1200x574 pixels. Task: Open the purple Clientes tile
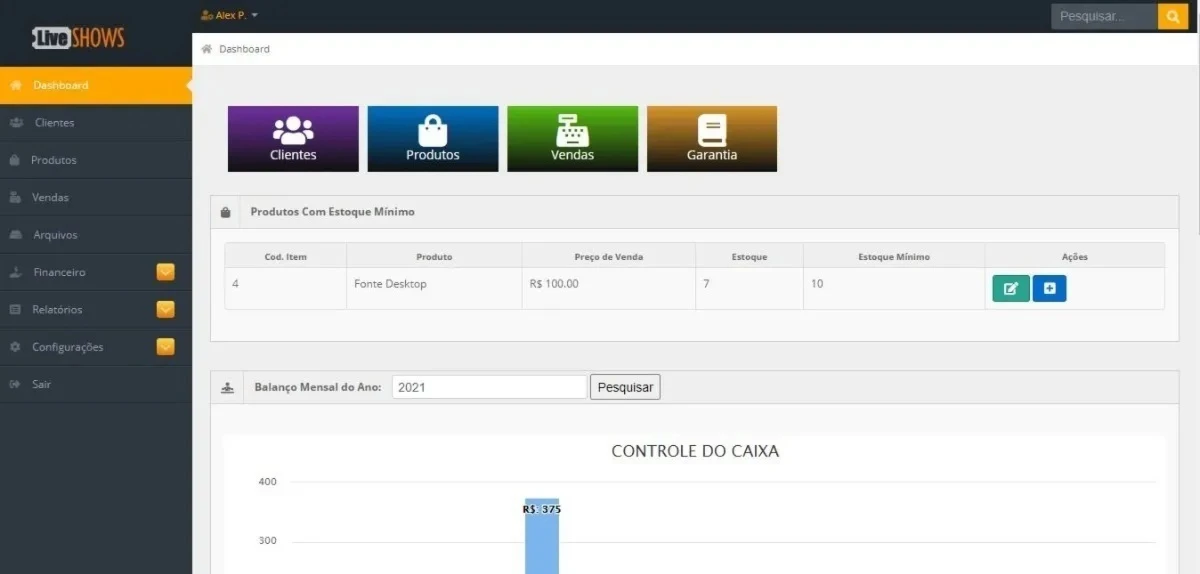293,139
